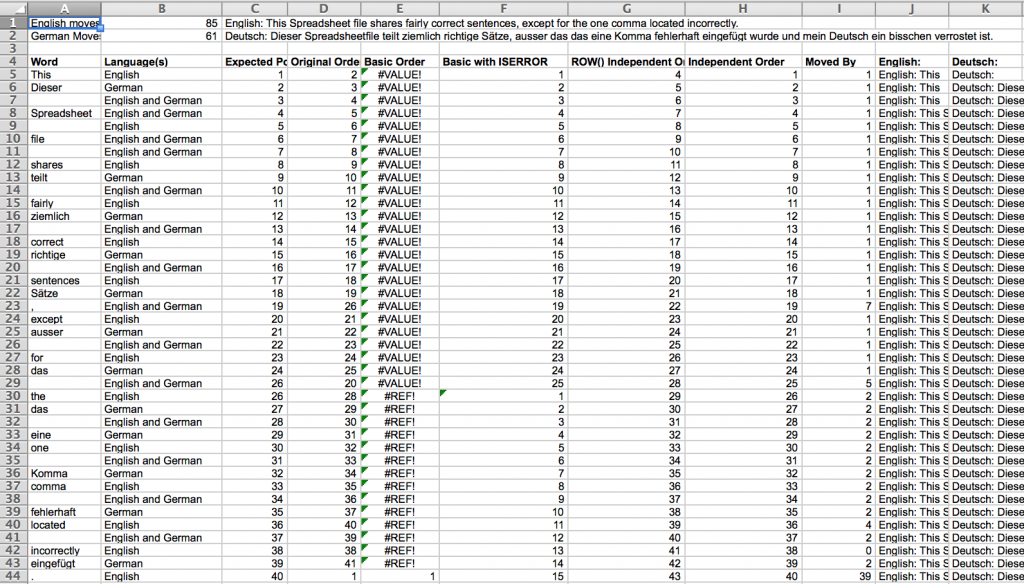1024x584 pixels.
Task: Select row 44 header
Action: 14,576
